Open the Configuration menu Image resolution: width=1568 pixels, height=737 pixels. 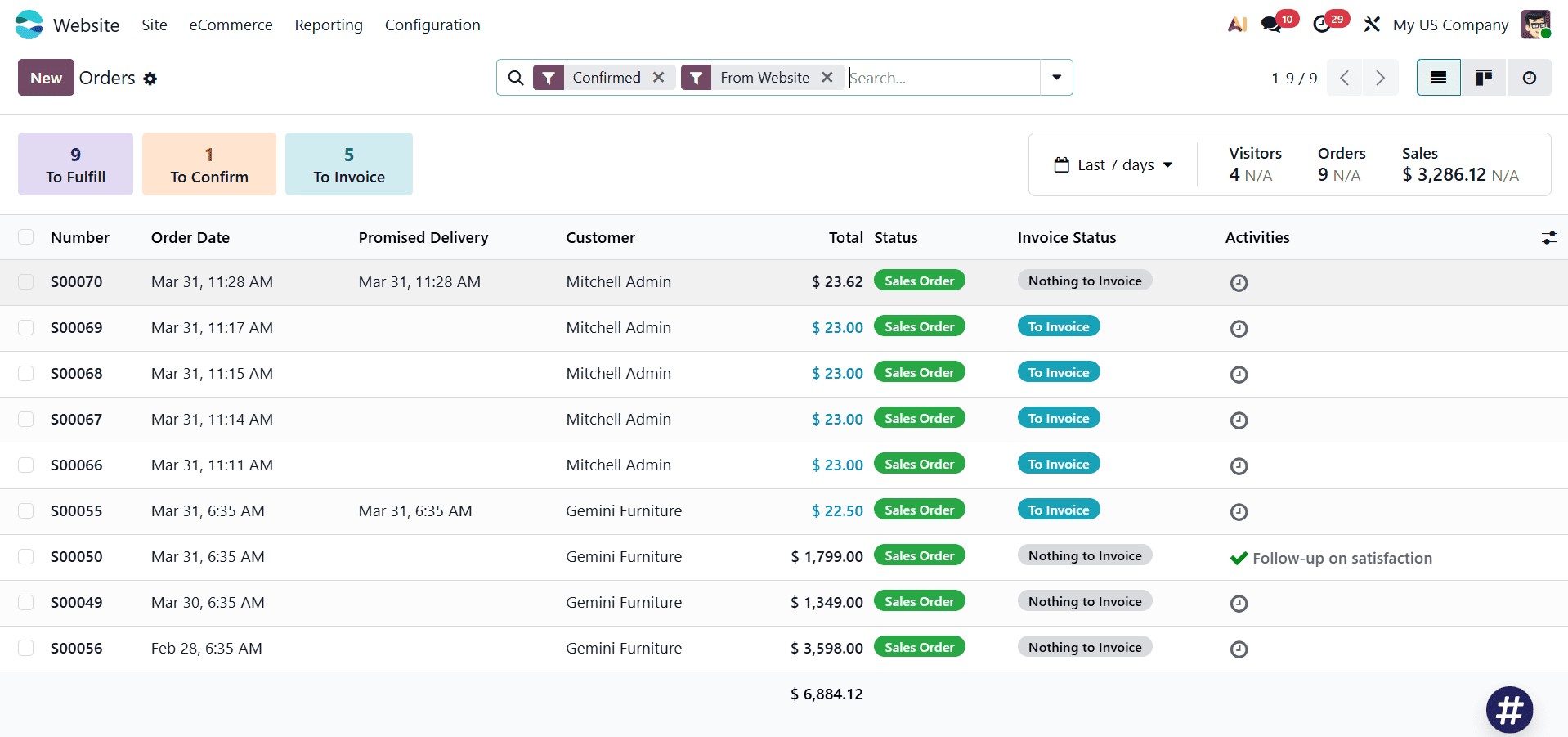click(432, 25)
